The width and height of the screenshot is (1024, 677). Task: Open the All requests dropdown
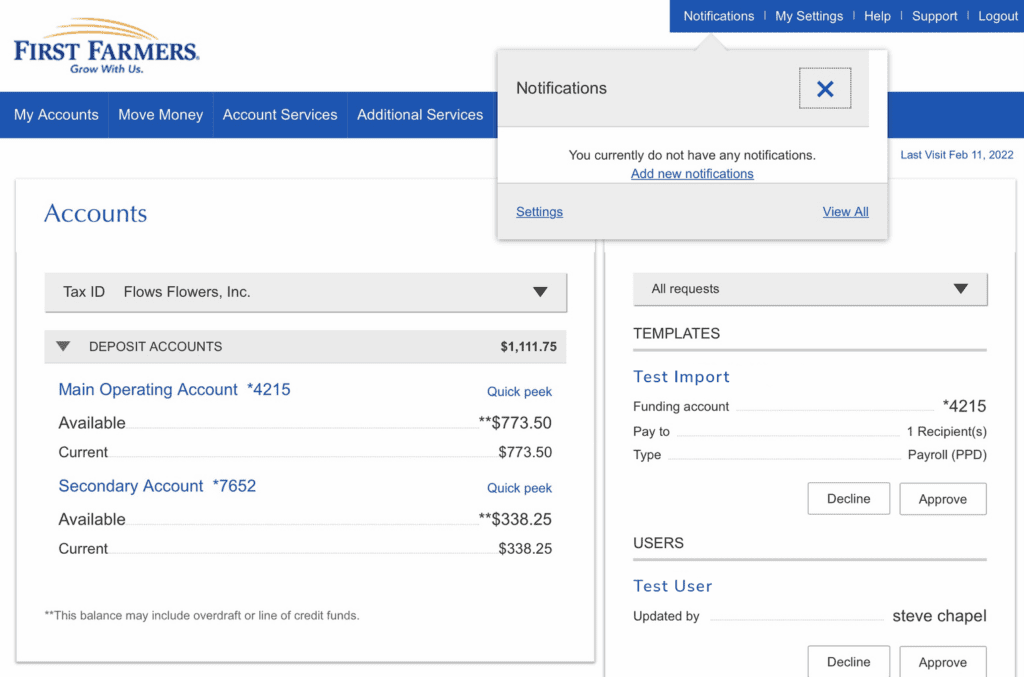[x=810, y=289]
